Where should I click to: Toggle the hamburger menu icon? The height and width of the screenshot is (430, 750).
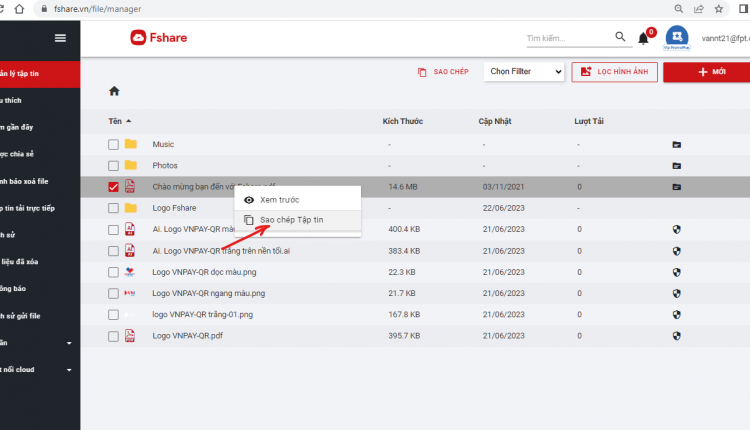pyautogui.click(x=60, y=38)
